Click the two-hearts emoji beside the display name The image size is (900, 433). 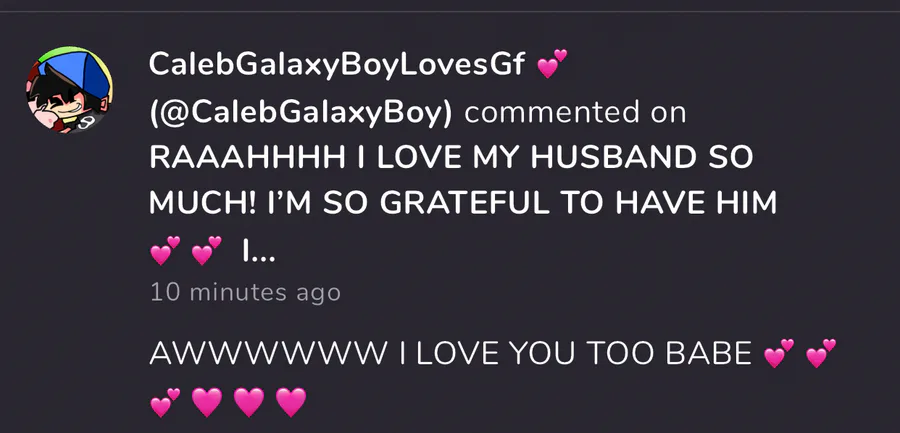pos(552,64)
